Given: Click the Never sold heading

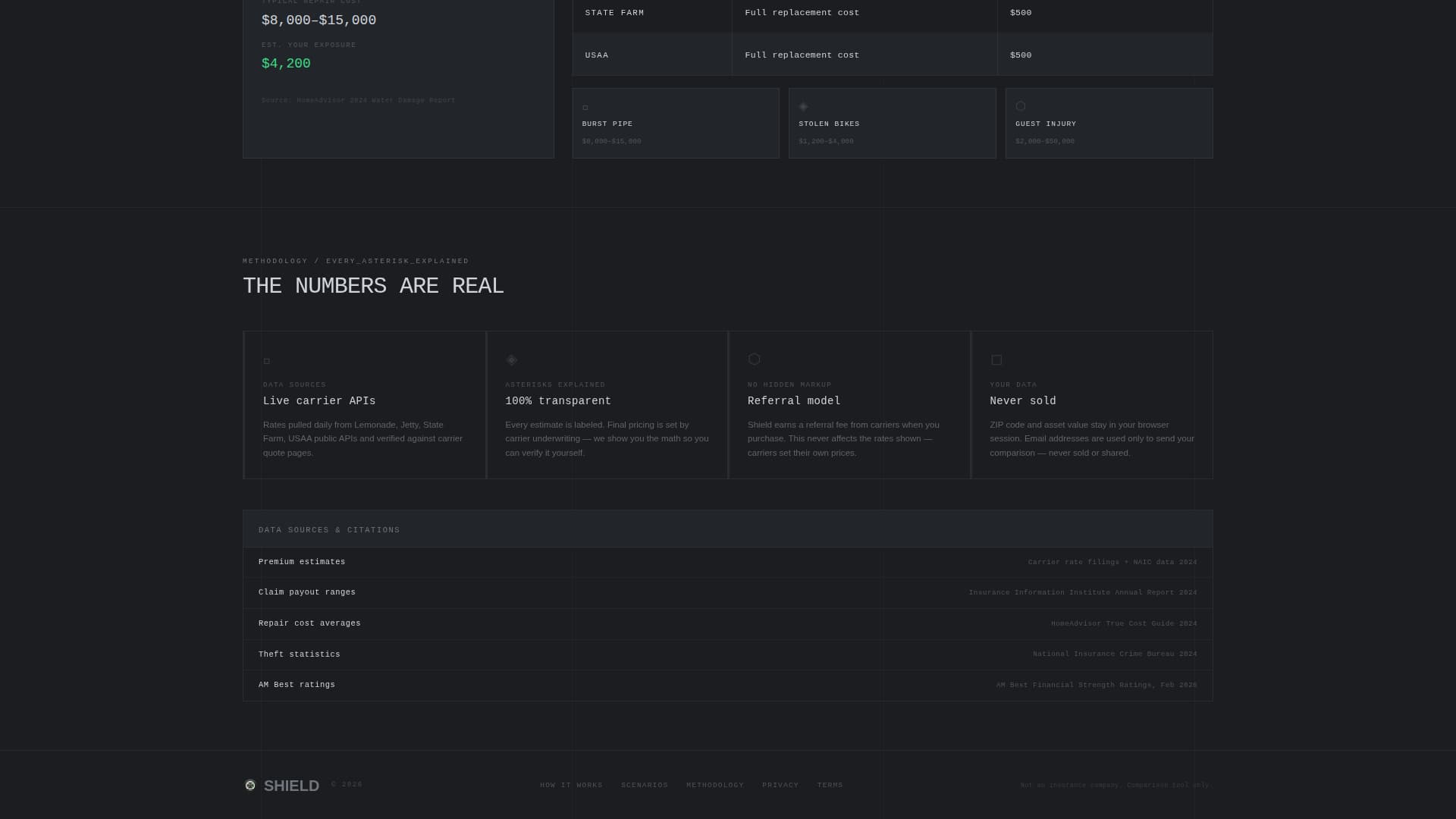Looking at the screenshot, I should [1023, 401].
